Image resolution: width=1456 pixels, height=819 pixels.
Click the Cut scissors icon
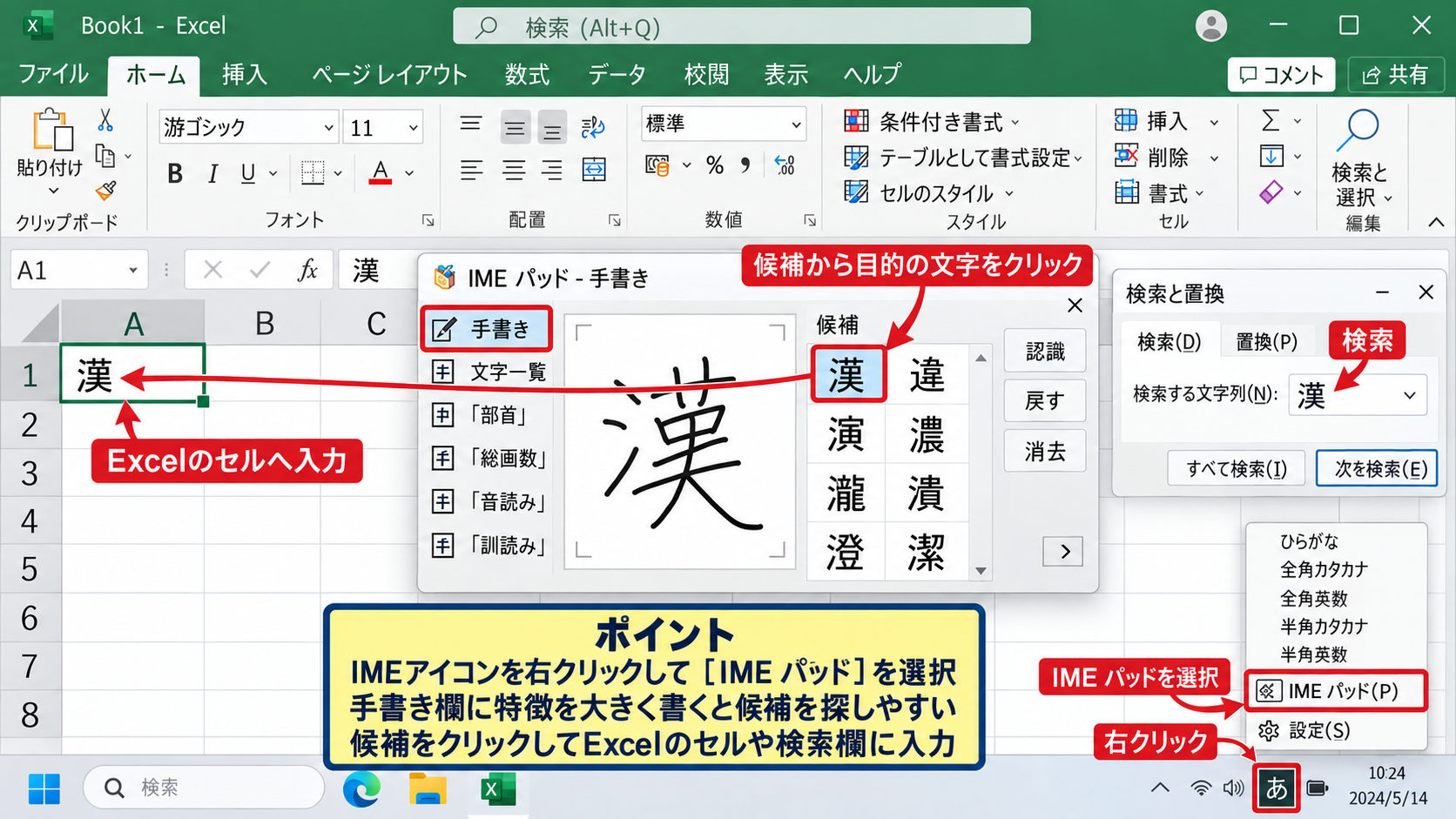pyautogui.click(x=105, y=119)
